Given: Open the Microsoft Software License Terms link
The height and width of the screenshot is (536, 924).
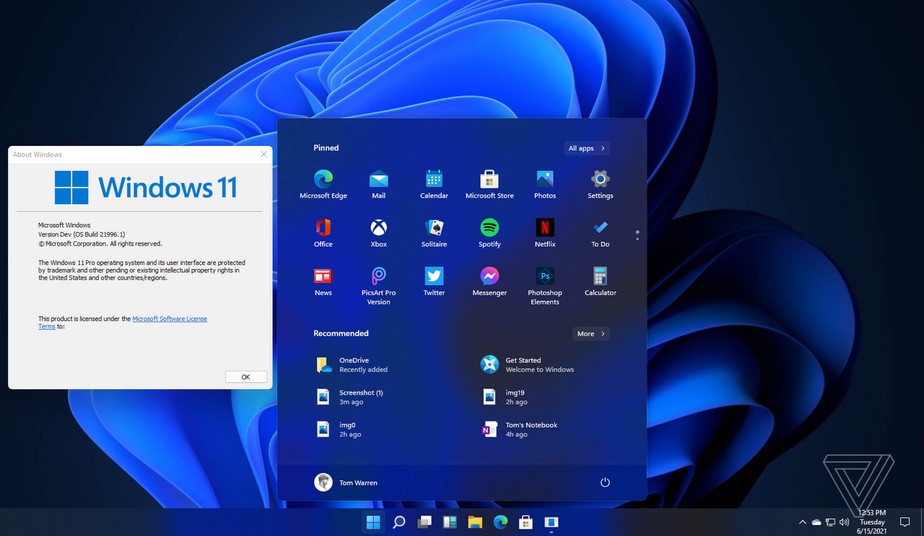Looking at the screenshot, I should (169, 319).
